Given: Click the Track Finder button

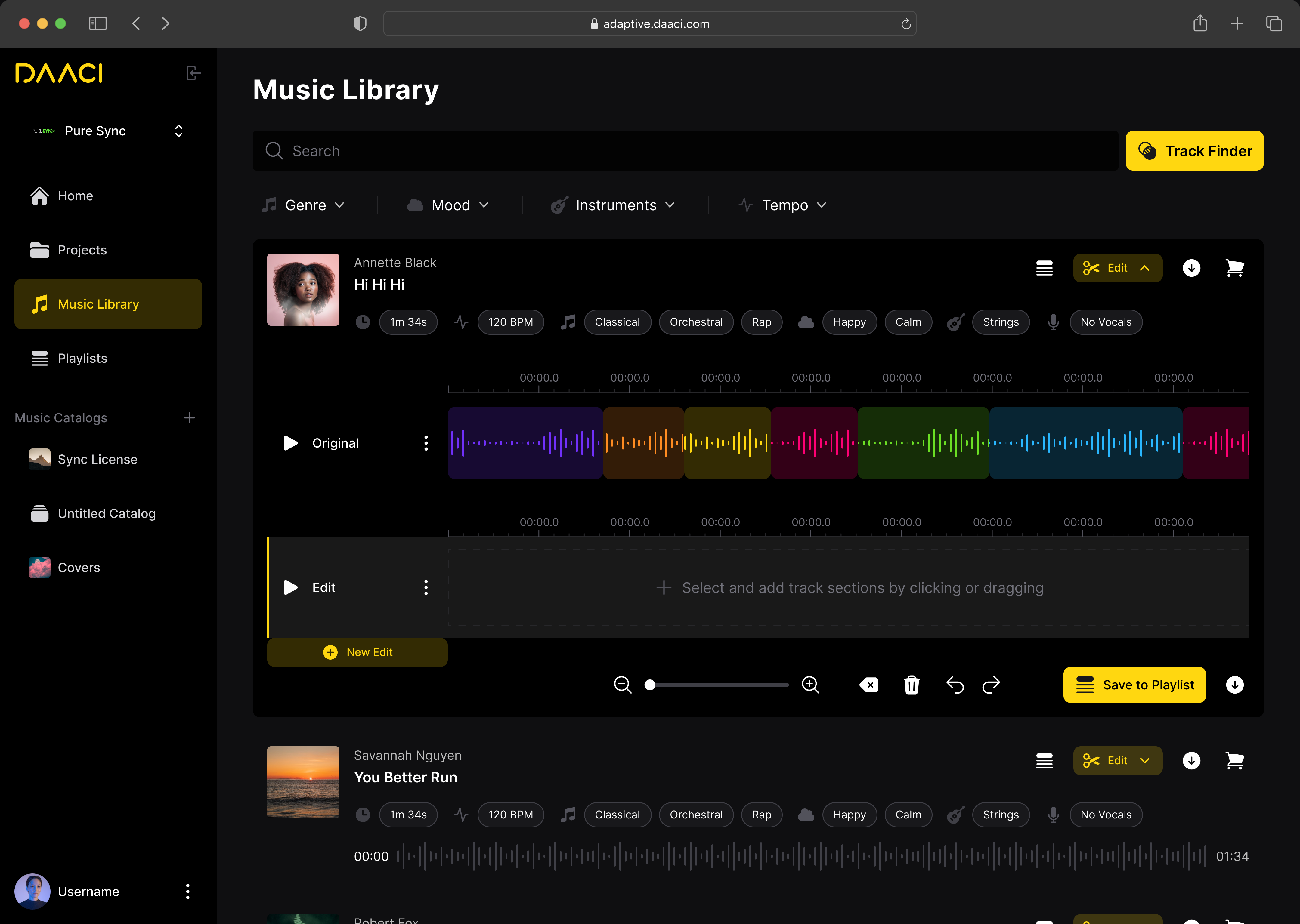Looking at the screenshot, I should pos(1194,151).
